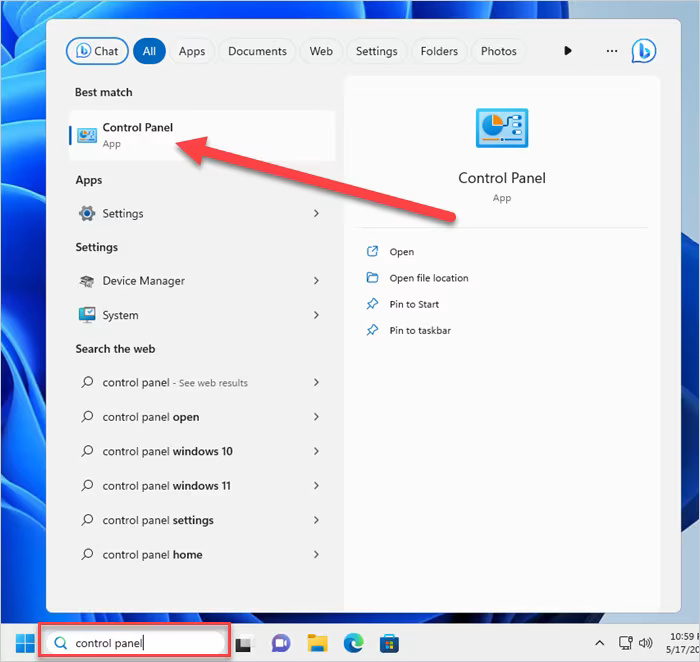Choose Pin to Start
Image resolution: width=700 pixels, height=662 pixels.
[414, 304]
